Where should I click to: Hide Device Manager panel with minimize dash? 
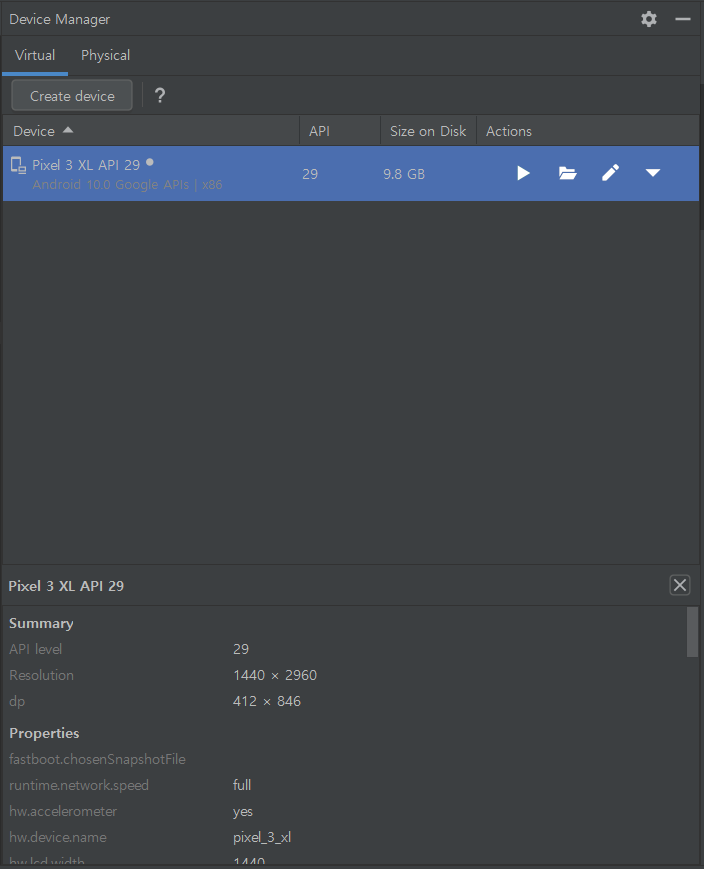tap(682, 19)
